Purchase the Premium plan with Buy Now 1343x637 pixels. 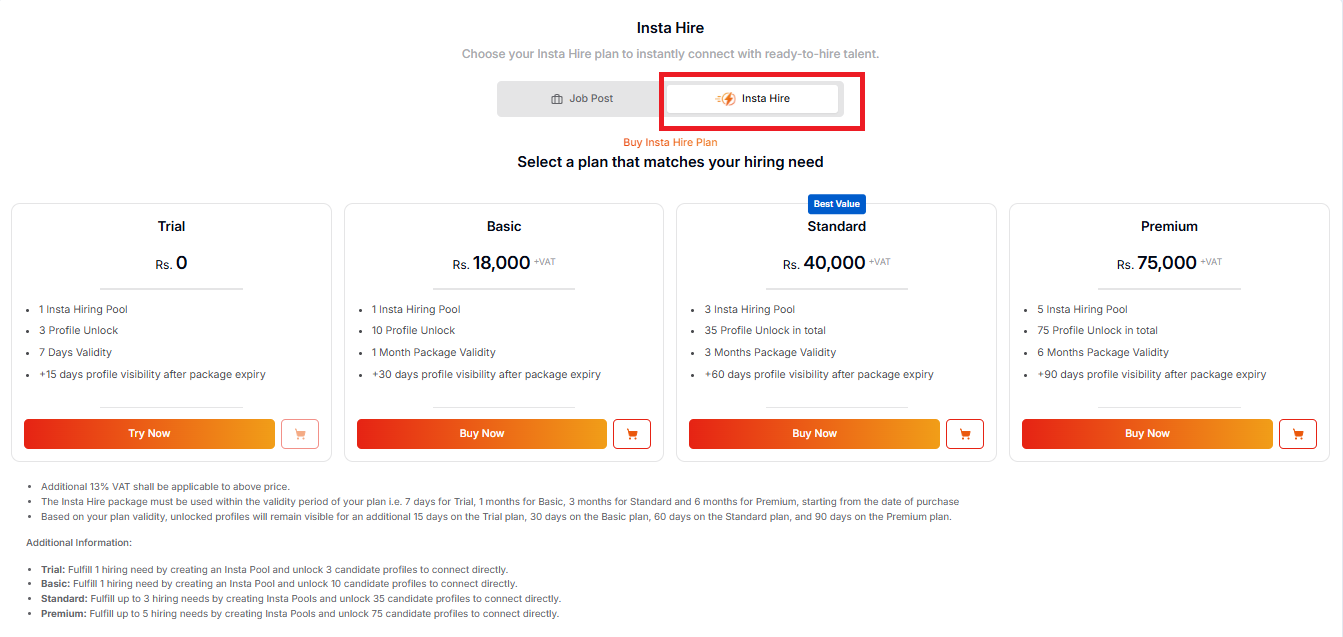[x=1147, y=434]
